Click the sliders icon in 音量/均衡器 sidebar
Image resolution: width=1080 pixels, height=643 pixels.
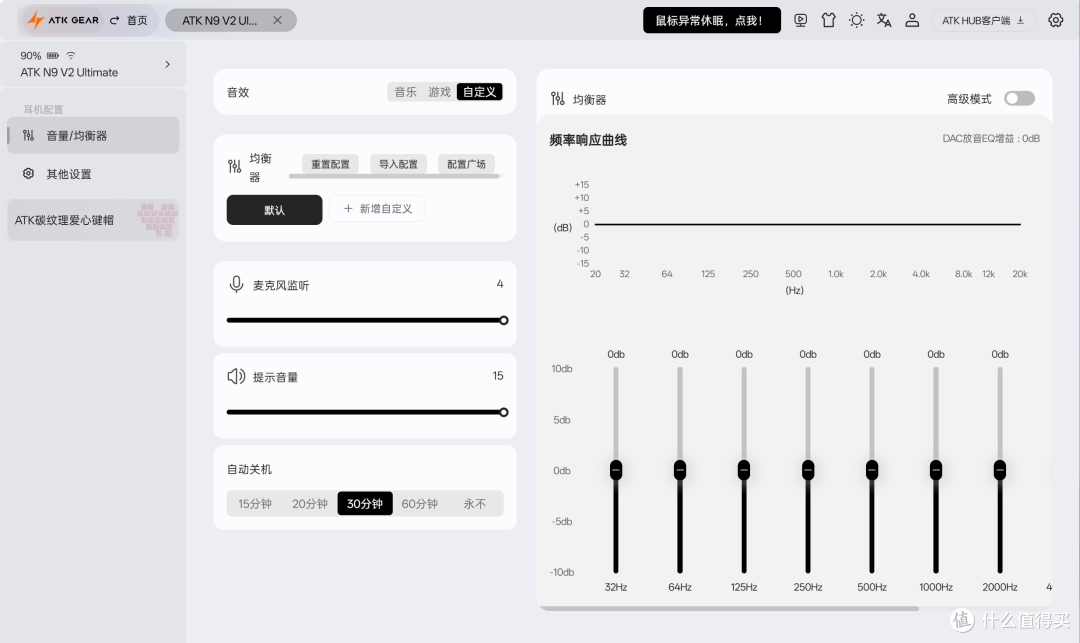tap(28, 136)
